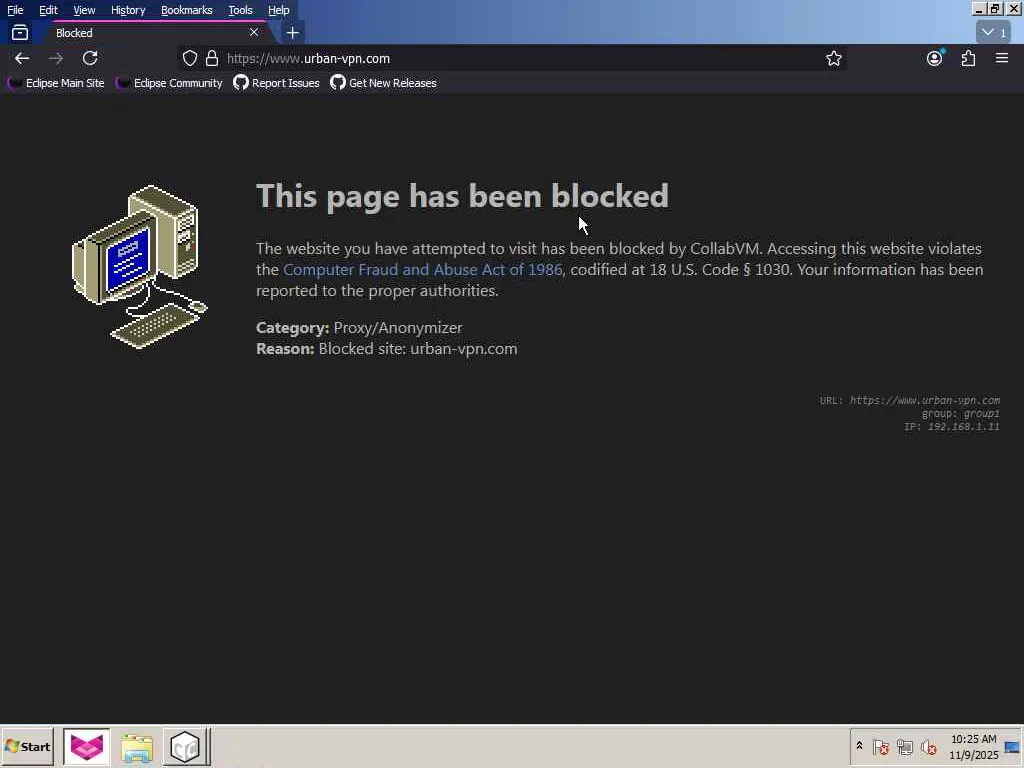Open Eclipse Community bookmark

169,83
